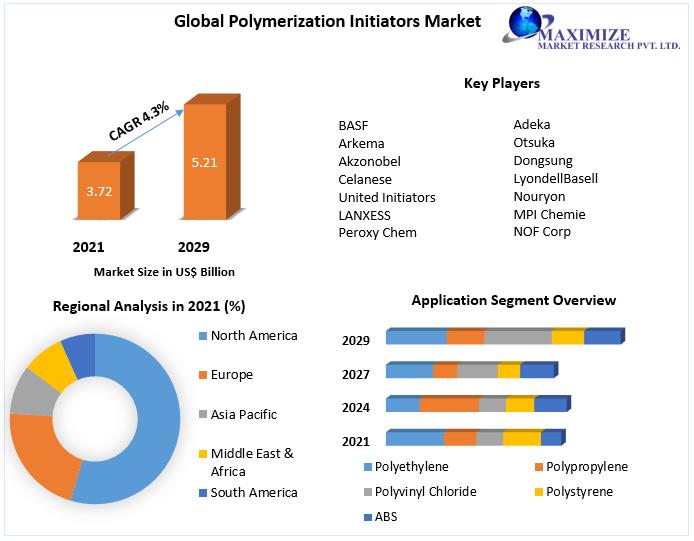Screen dimensions: 694x541
Task: Select the 2021 market size bar labeled 3.72
Action: [x=105, y=186]
